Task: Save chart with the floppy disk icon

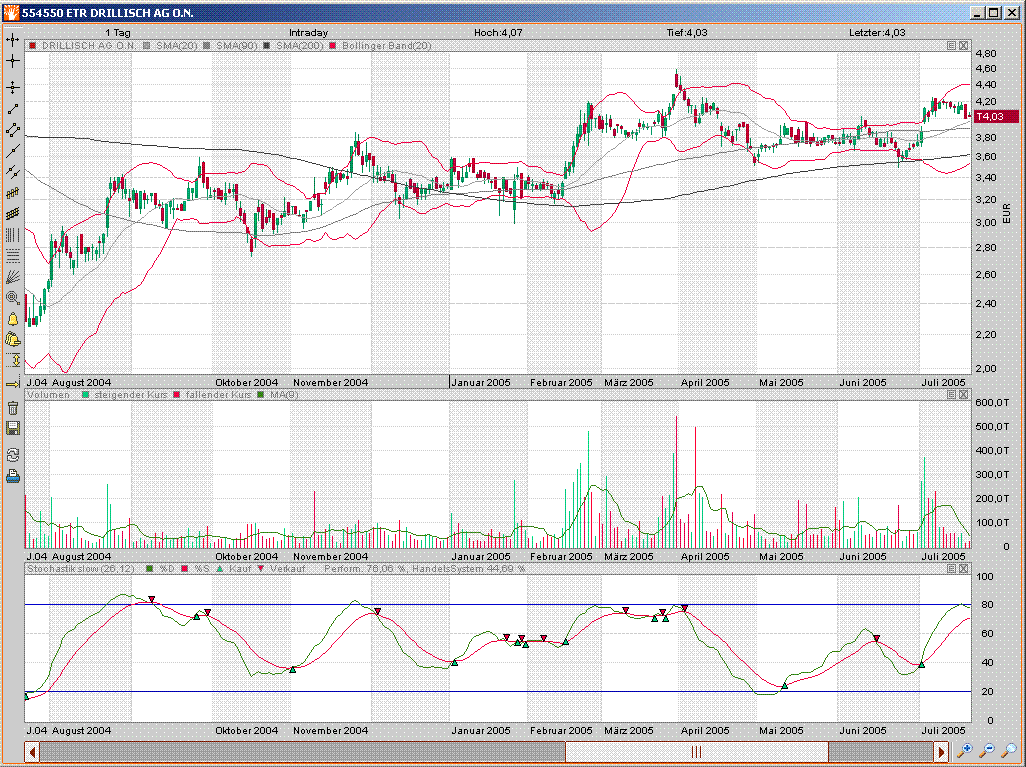Action: 13,428
